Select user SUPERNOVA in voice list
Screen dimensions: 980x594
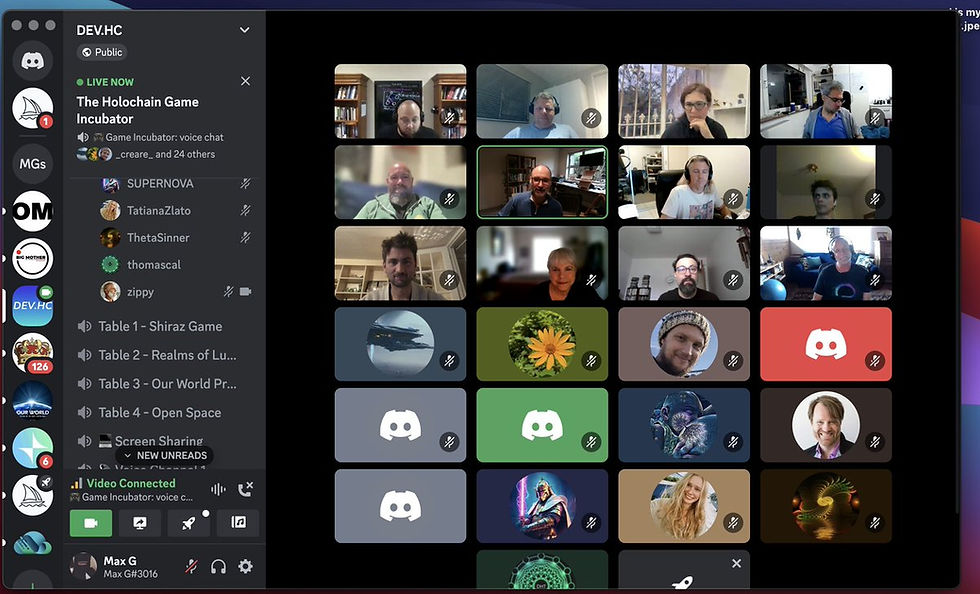(160, 184)
